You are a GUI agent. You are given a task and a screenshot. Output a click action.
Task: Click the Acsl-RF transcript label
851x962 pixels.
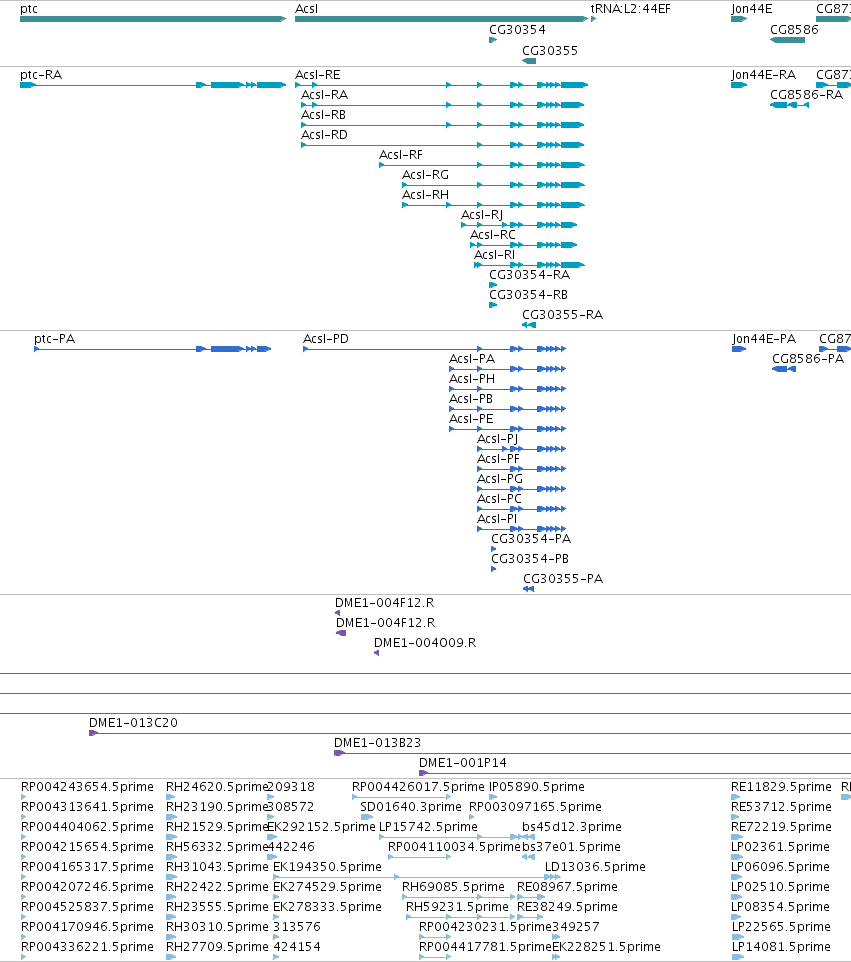pyautogui.click(x=401, y=155)
